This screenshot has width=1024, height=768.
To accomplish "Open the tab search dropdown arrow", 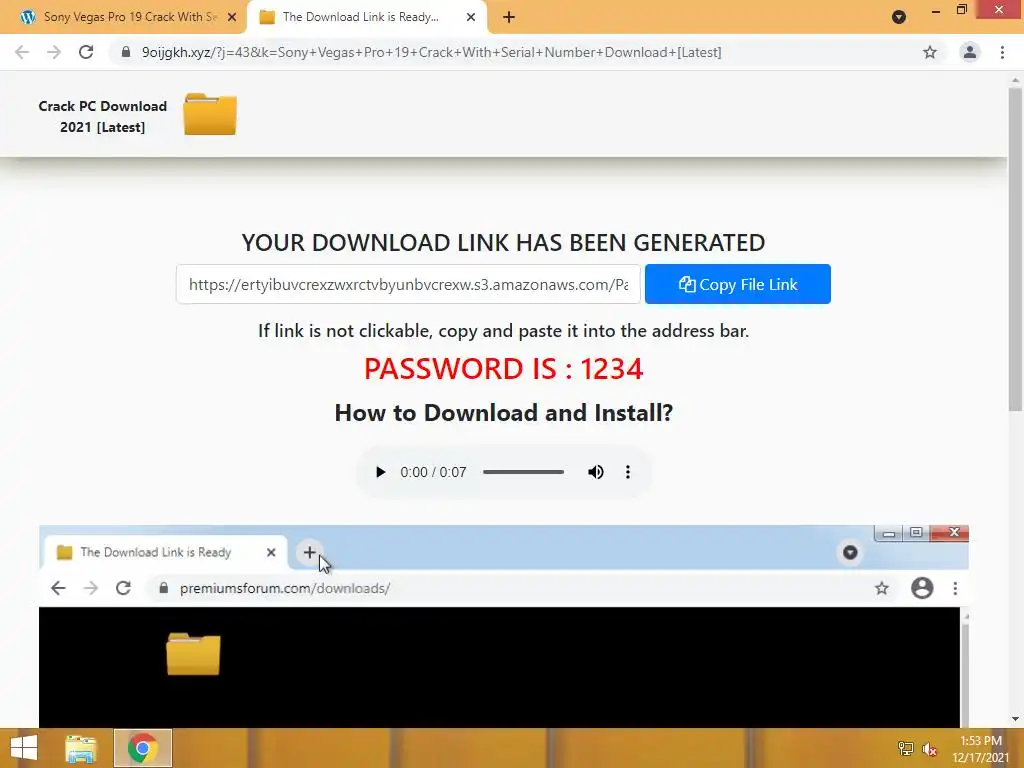I will pos(899,17).
